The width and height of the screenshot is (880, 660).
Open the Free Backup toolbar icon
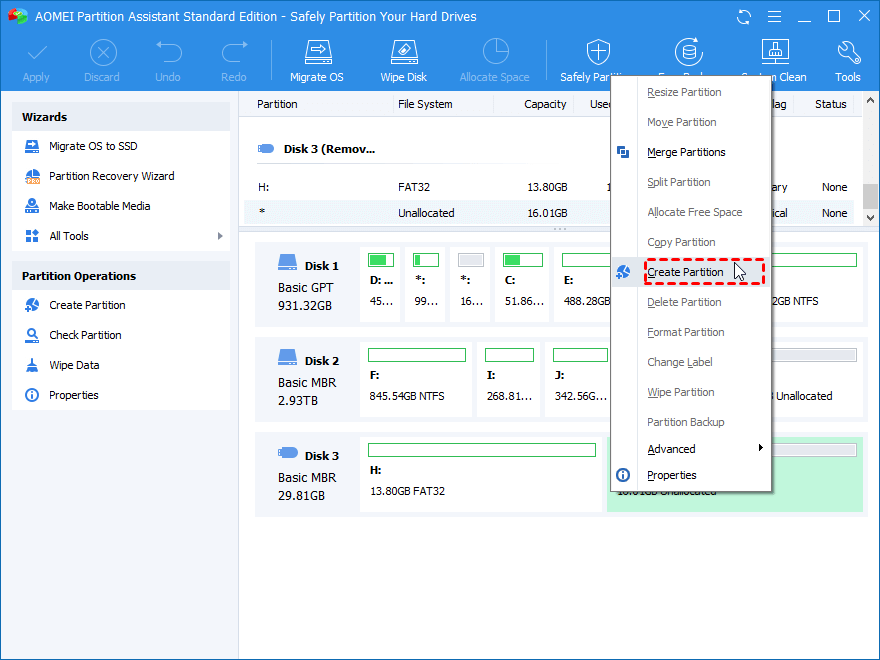[x=688, y=52]
